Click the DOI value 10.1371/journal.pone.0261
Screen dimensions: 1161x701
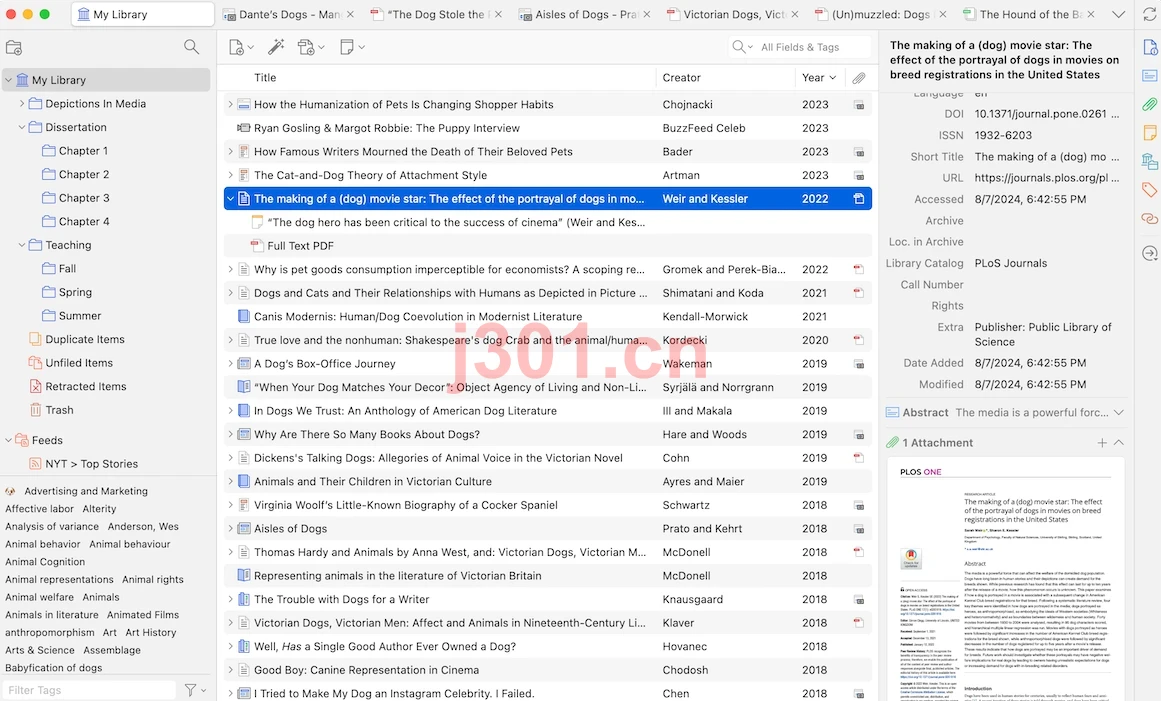(x=1047, y=113)
